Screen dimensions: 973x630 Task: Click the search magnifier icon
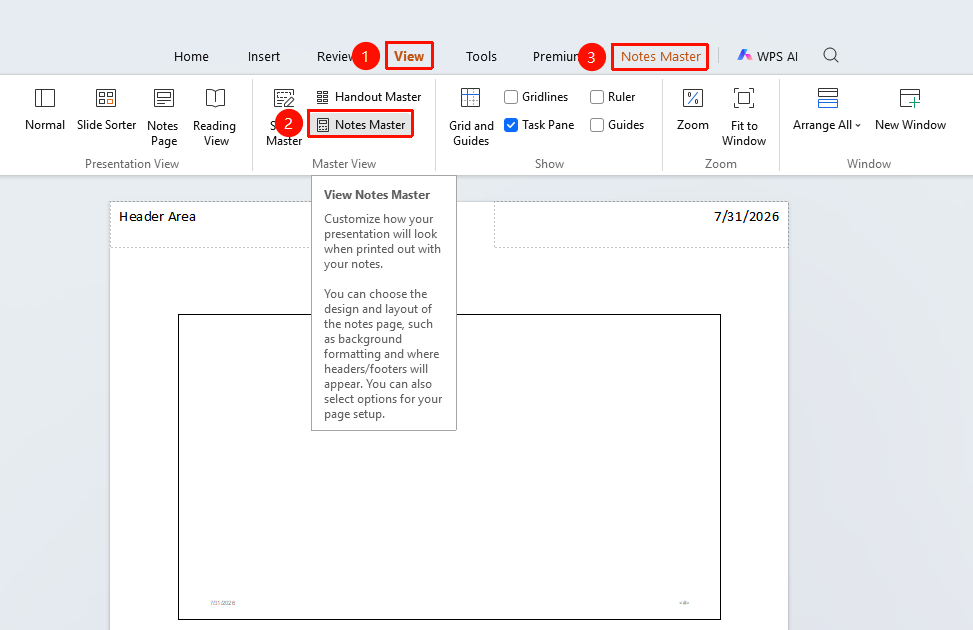(x=831, y=56)
